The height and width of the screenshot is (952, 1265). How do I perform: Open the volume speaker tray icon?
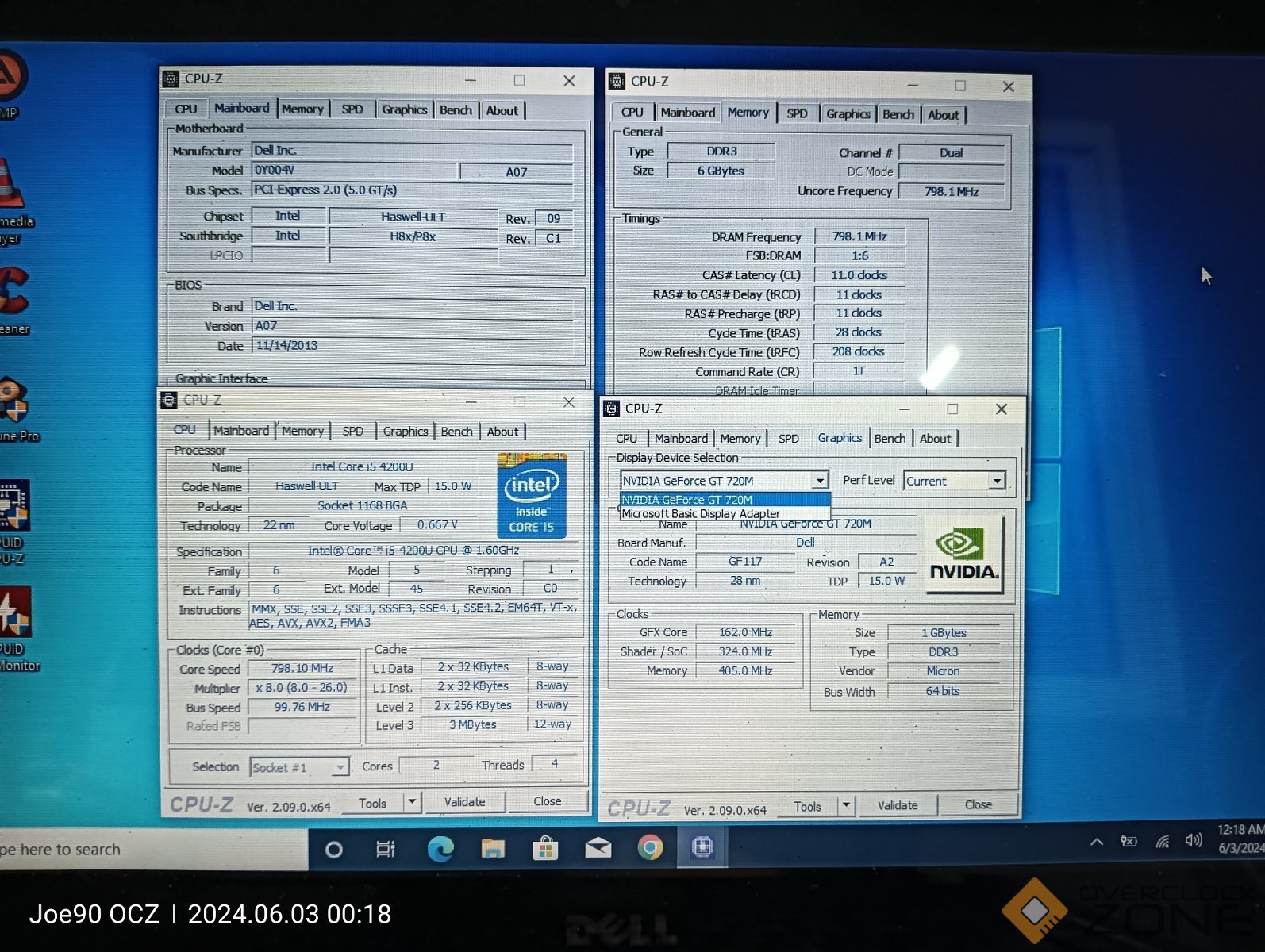tap(1193, 839)
